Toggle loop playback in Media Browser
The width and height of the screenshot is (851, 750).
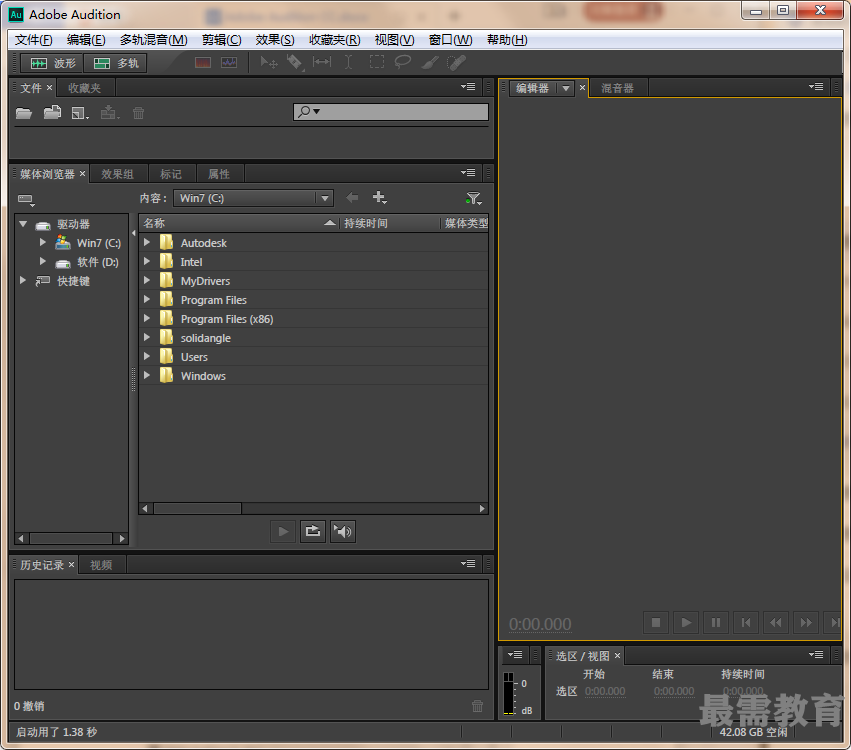pos(313,531)
